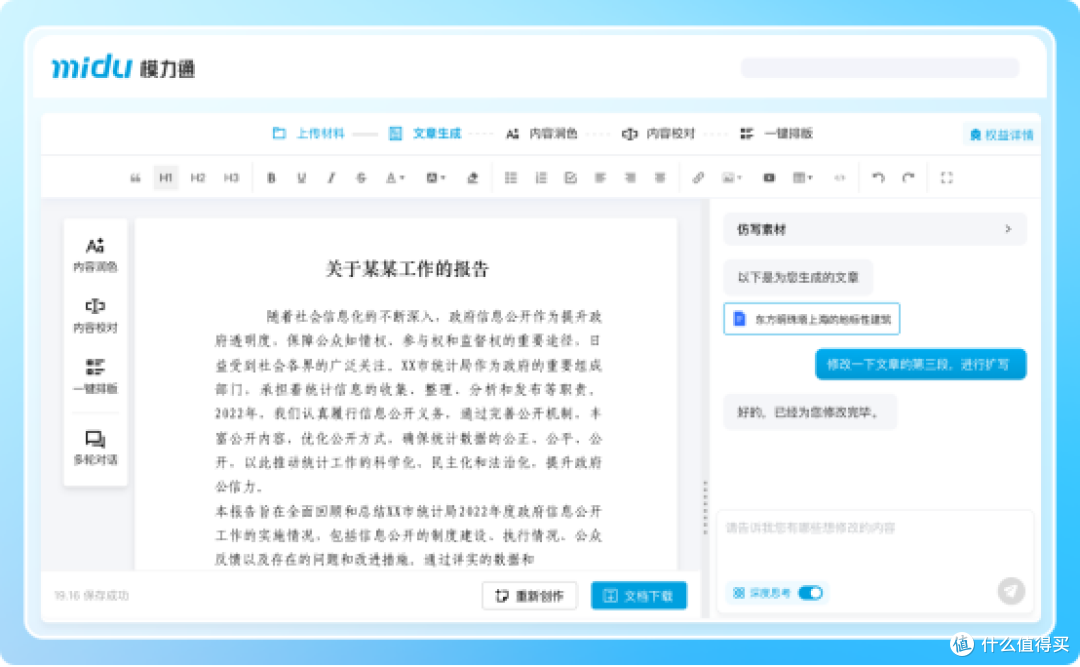Undo the last edit

tap(878, 178)
